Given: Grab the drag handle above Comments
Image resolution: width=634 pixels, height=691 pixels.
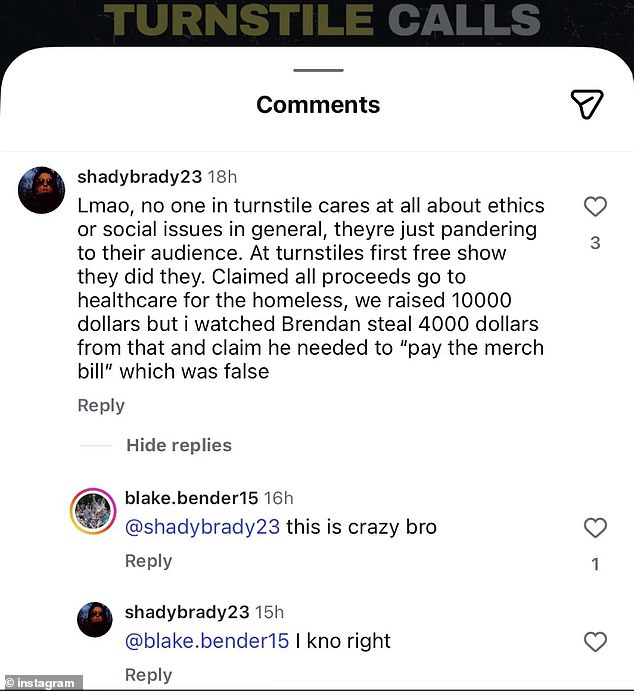Looking at the screenshot, I should pyautogui.click(x=317, y=70).
